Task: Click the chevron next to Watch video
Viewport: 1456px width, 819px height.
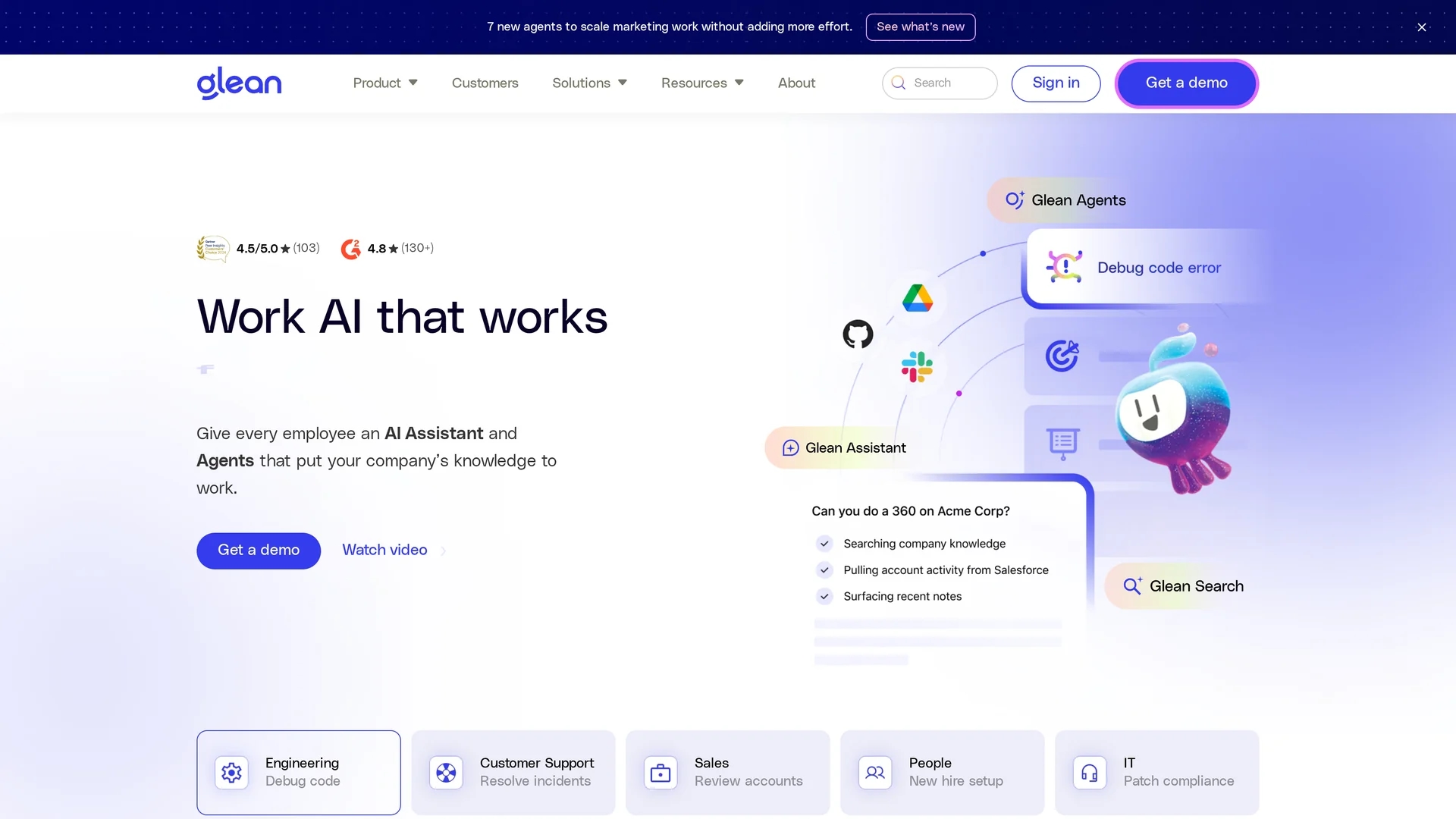Action: pyautogui.click(x=444, y=551)
